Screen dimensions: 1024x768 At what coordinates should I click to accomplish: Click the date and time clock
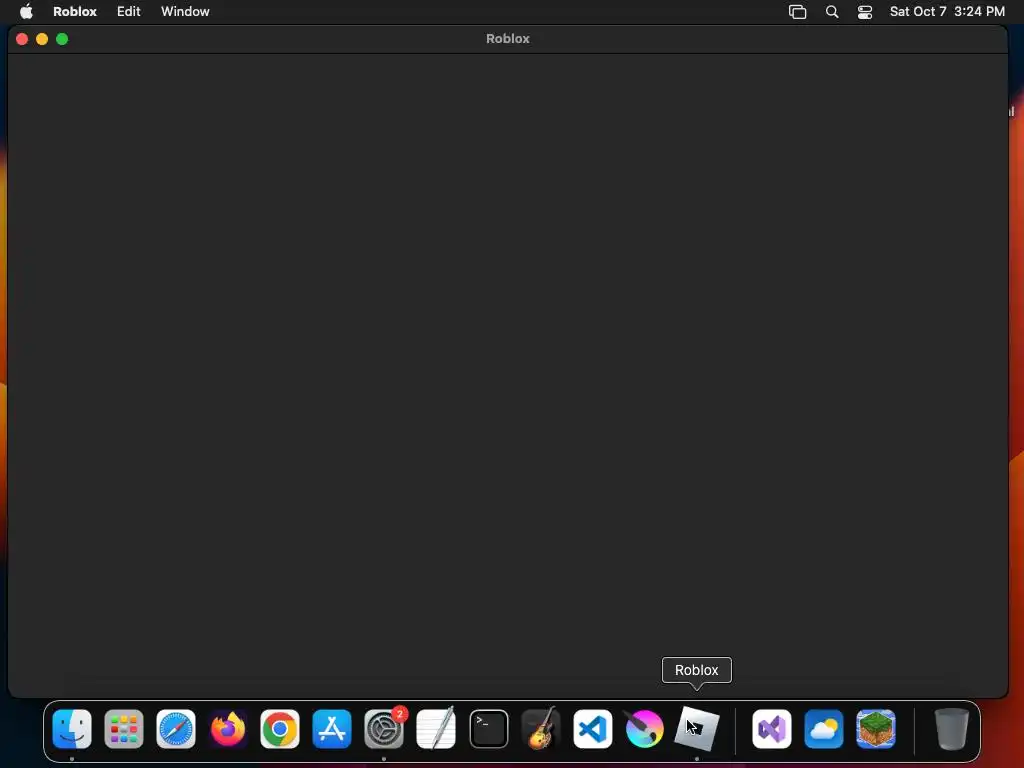point(948,11)
